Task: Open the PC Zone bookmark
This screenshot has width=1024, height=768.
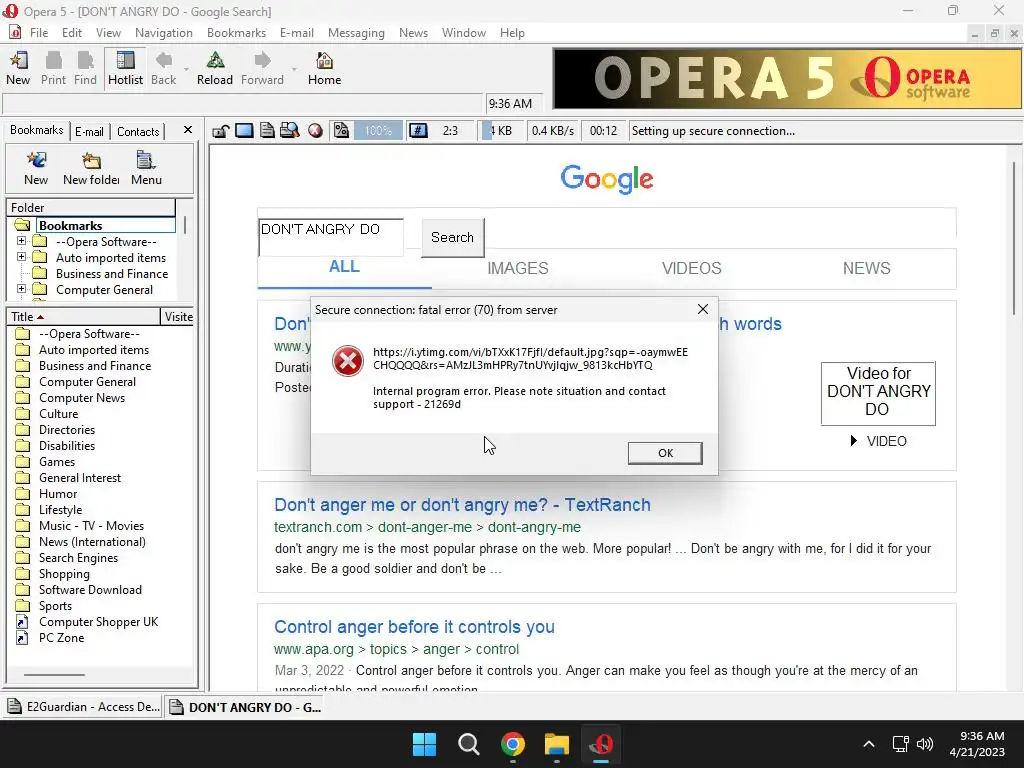Action: (x=61, y=638)
